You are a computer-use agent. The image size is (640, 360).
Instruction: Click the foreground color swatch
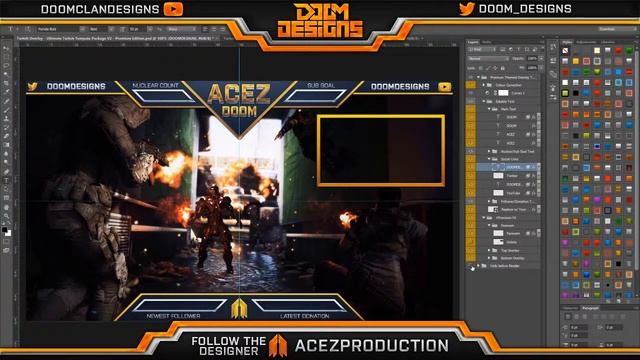point(4,230)
